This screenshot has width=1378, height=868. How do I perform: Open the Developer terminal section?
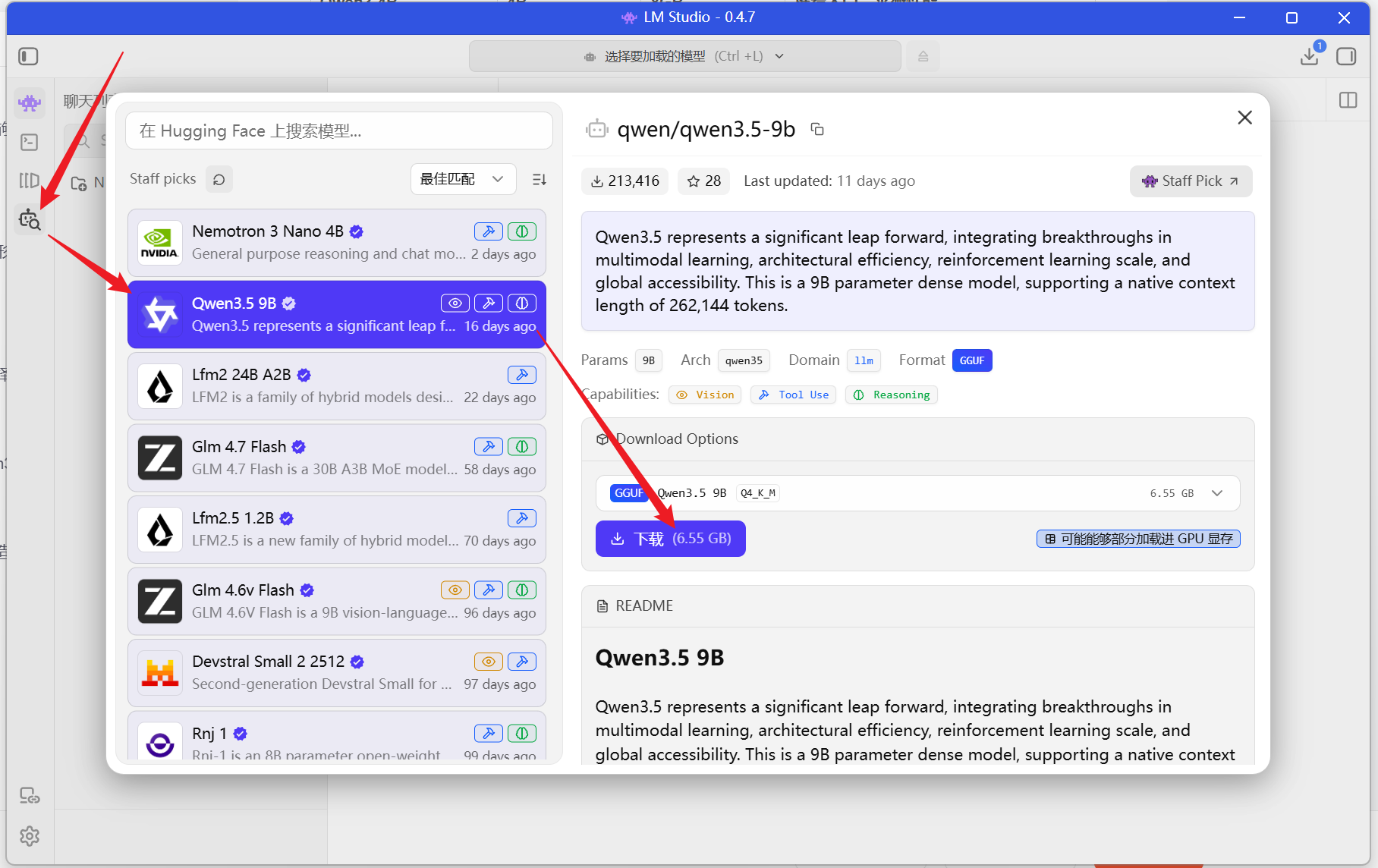click(x=30, y=142)
